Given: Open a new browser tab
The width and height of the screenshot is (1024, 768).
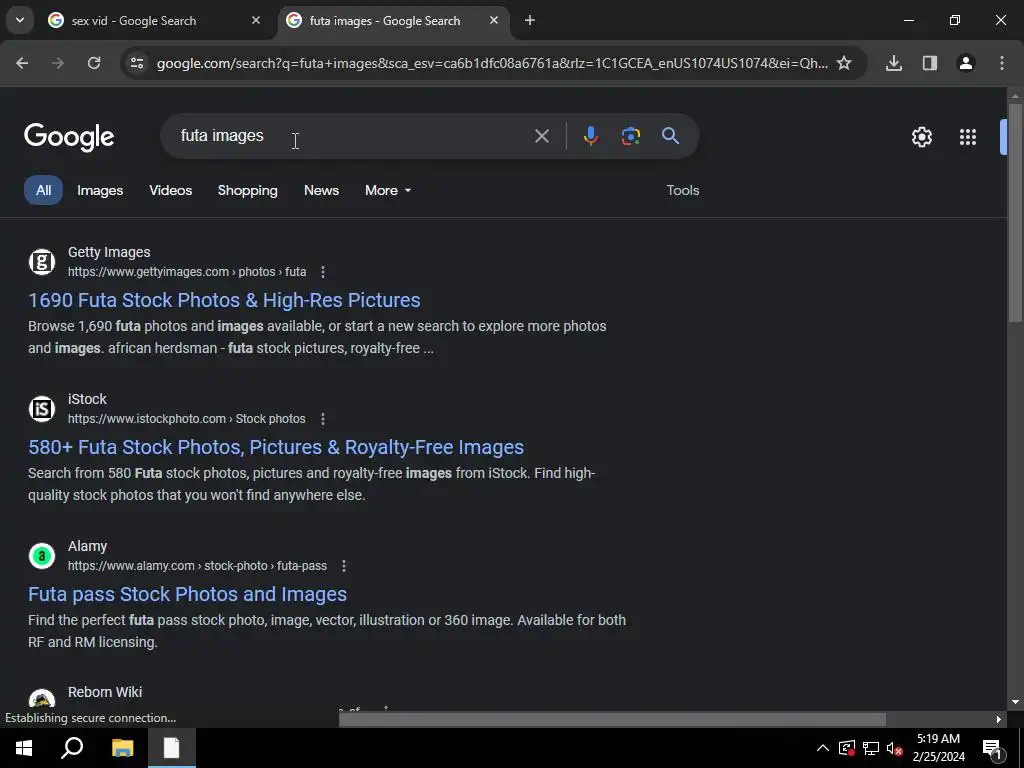Looking at the screenshot, I should point(530,20).
